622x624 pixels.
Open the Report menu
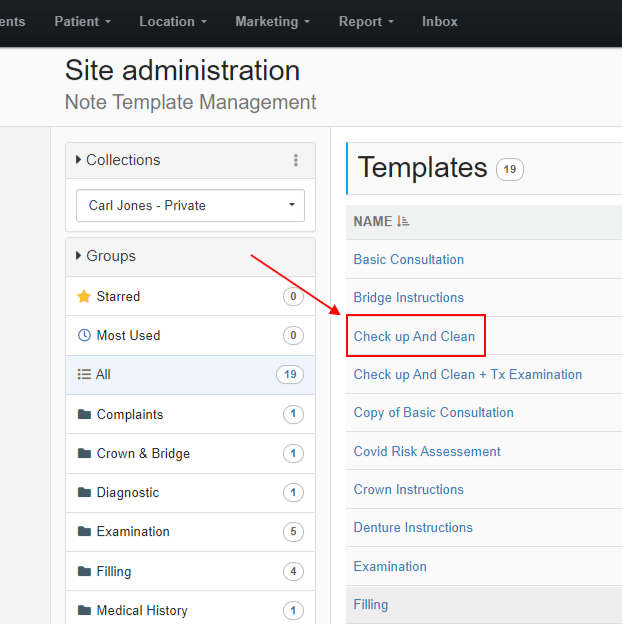coord(366,21)
